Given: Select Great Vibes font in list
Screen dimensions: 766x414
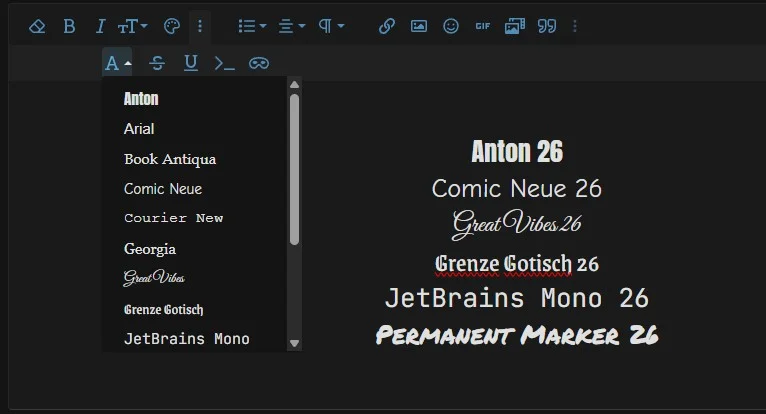Looking at the screenshot, I should click(154, 278).
